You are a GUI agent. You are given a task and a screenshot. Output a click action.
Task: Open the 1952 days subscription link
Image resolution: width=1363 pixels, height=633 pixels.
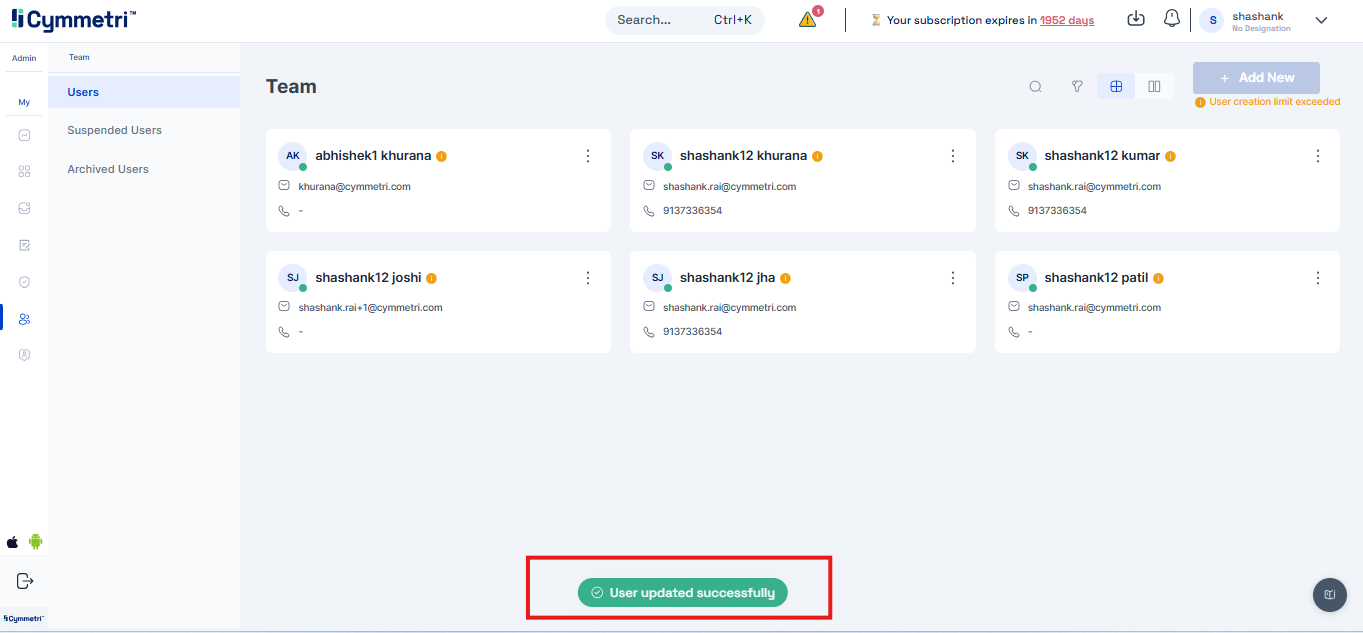click(1067, 20)
